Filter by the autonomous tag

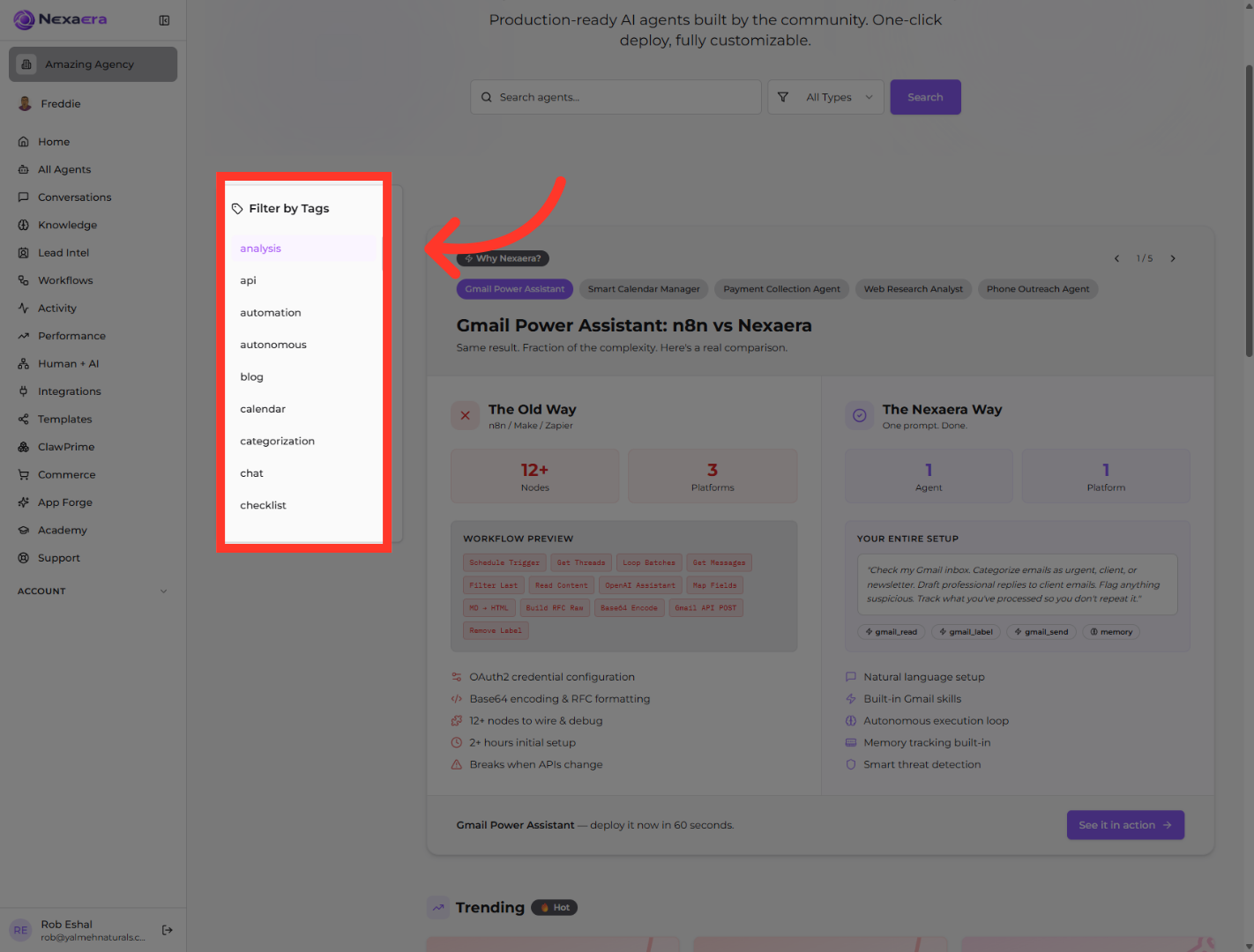[x=303, y=345]
